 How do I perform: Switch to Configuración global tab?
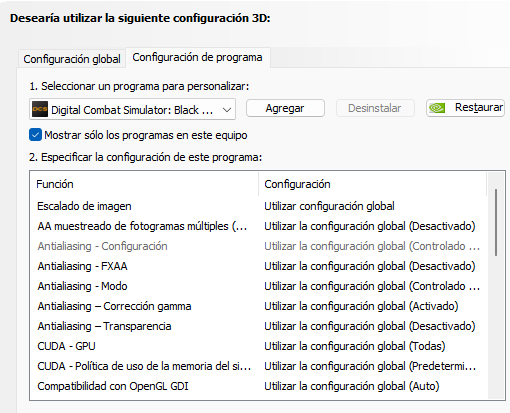click(72, 59)
